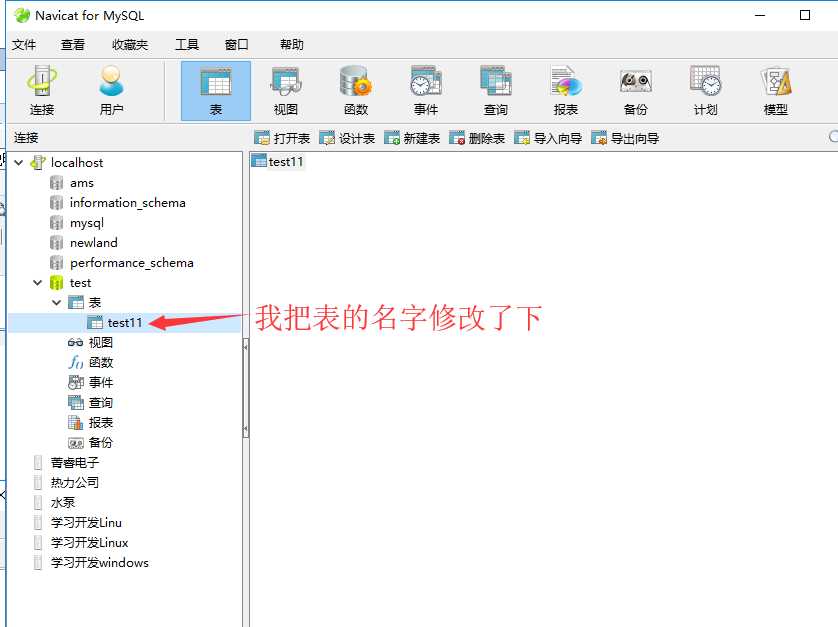The image size is (838, 627).
Task: Select test11 table in the tree
Action: 125,322
